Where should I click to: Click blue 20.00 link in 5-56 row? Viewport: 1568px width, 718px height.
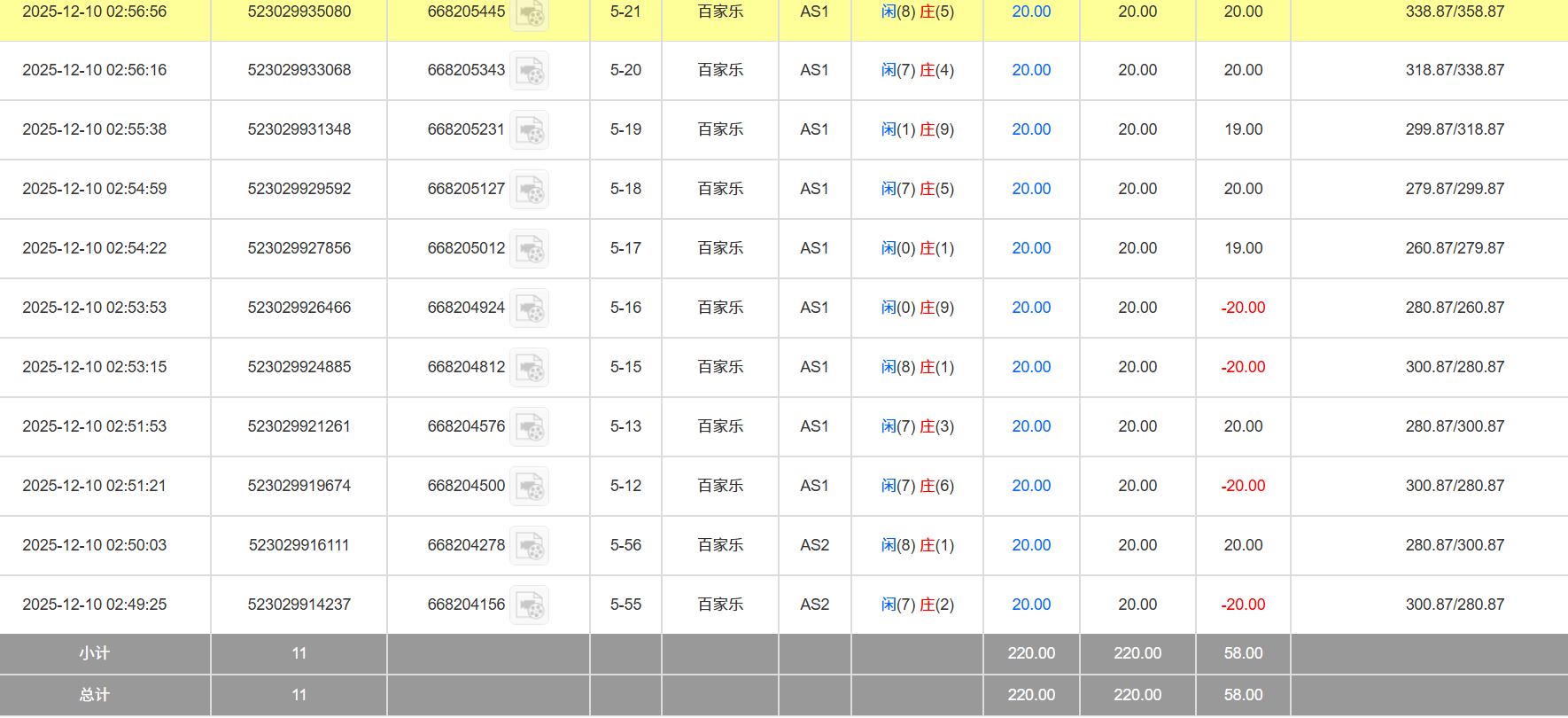pos(1031,545)
